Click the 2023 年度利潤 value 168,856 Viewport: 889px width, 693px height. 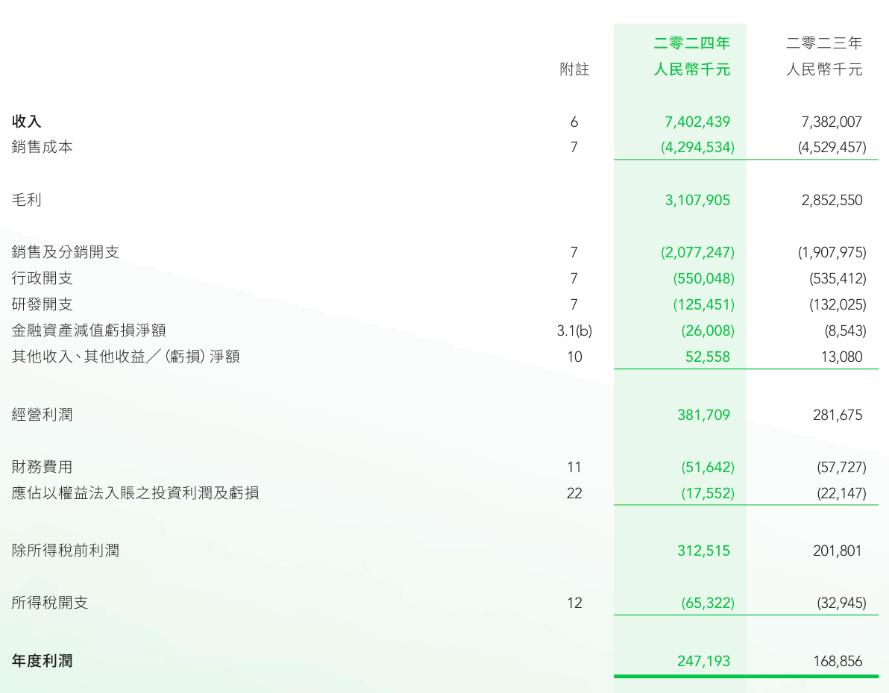837,661
